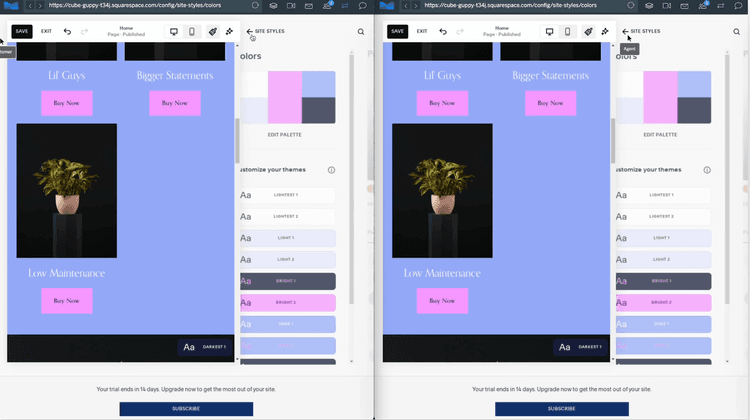Select Lightest 1 theme in right window

tap(662, 195)
